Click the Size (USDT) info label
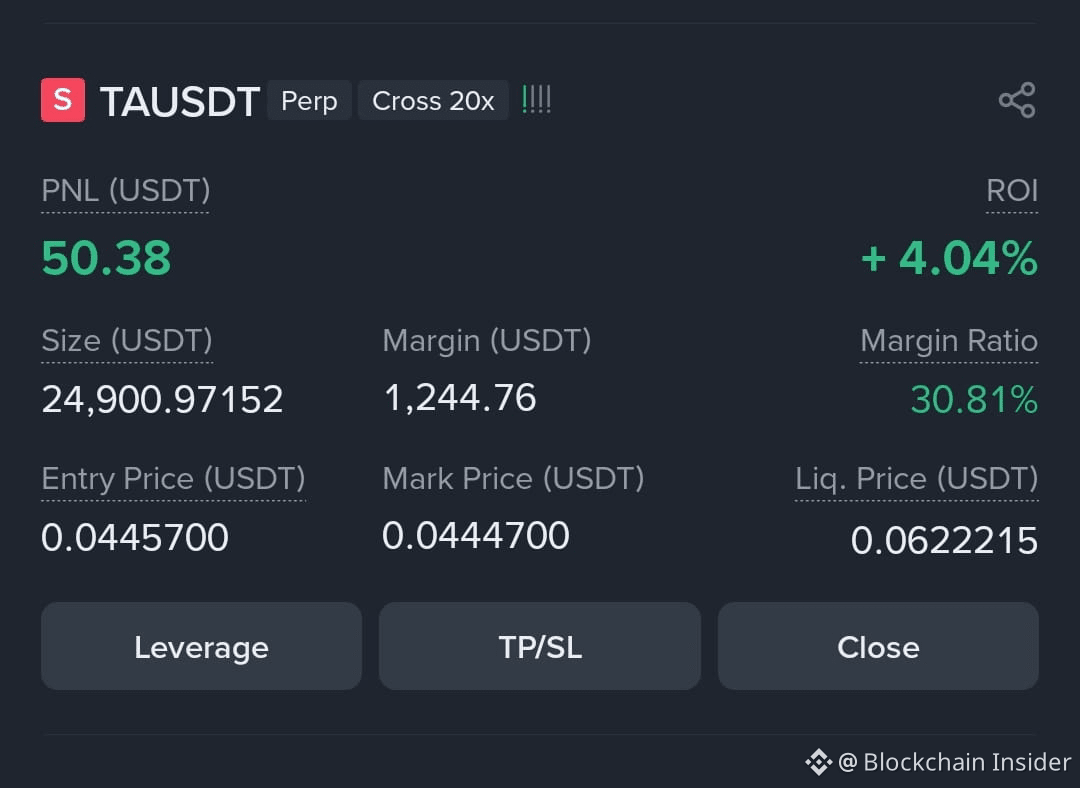This screenshot has height=788, width=1080. 126,341
